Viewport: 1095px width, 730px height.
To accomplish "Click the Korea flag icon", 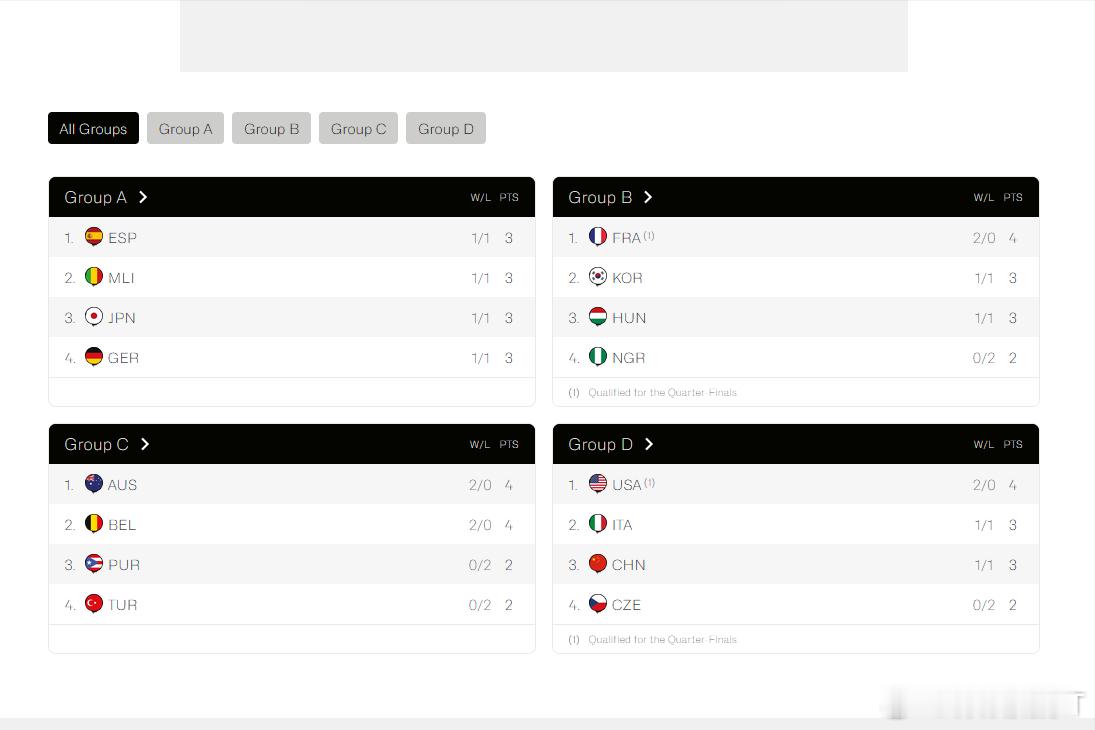I will [x=598, y=277].
